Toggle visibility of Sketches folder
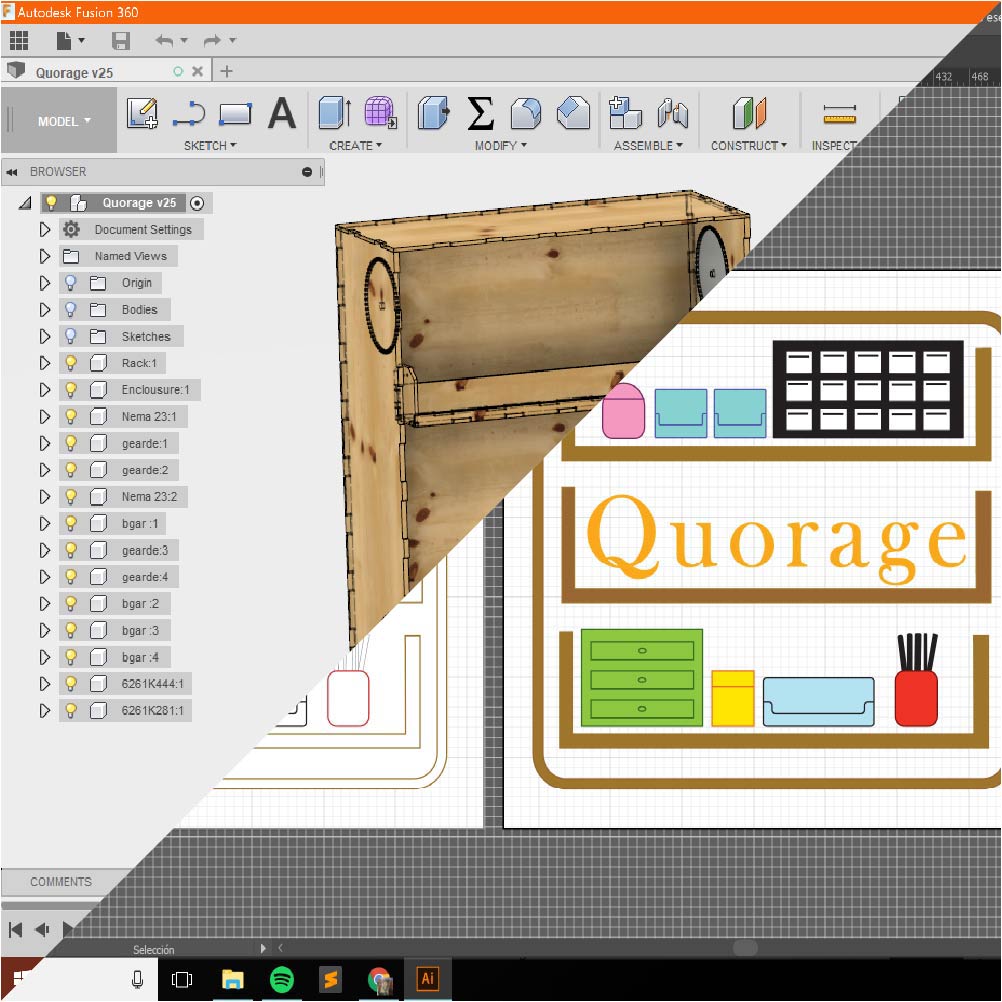Screen dimensions: 1002x1002 pyautogui.click(x=71, y=336)
